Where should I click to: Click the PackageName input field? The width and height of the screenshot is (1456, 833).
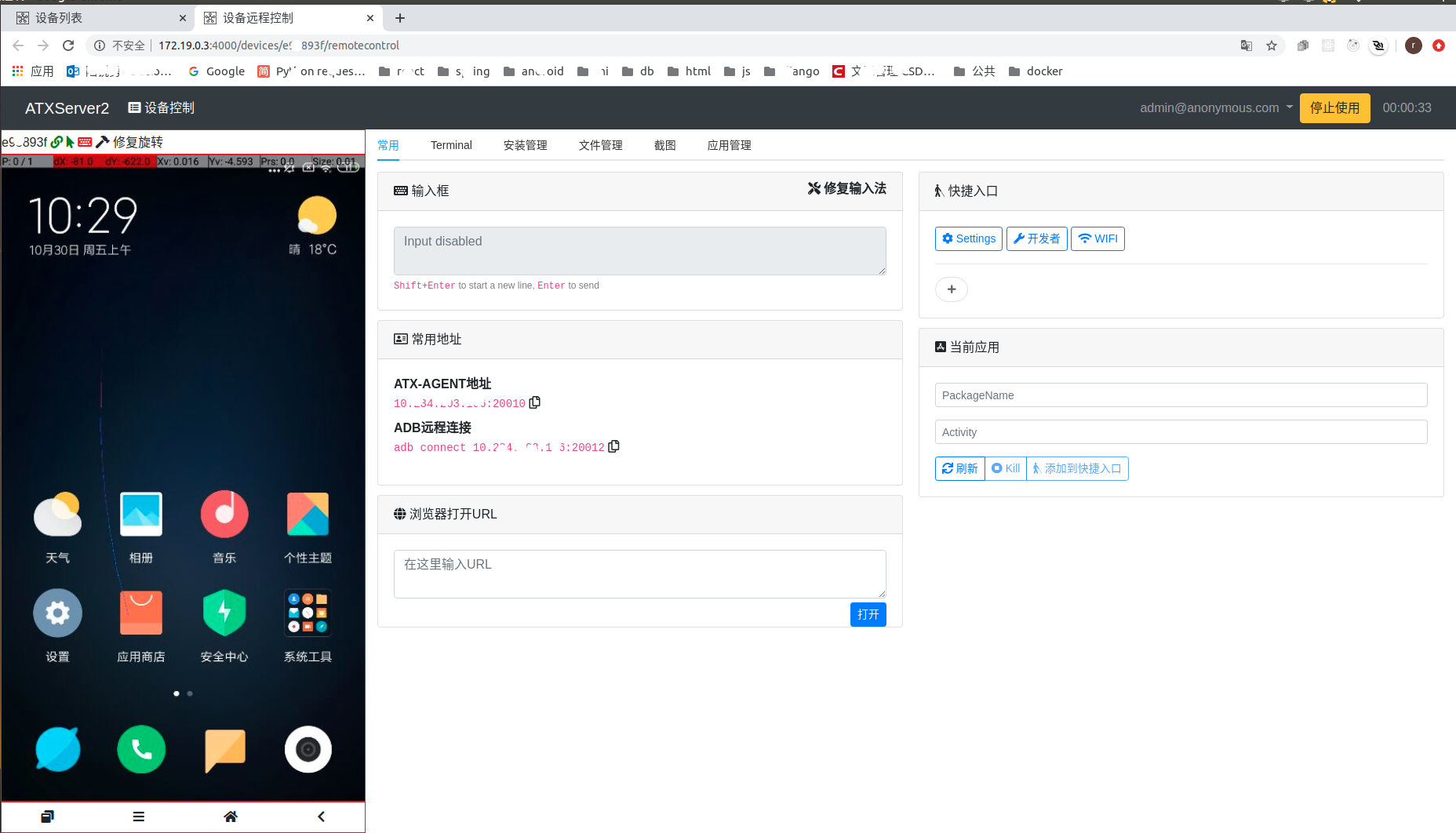tap(1180, 395)
